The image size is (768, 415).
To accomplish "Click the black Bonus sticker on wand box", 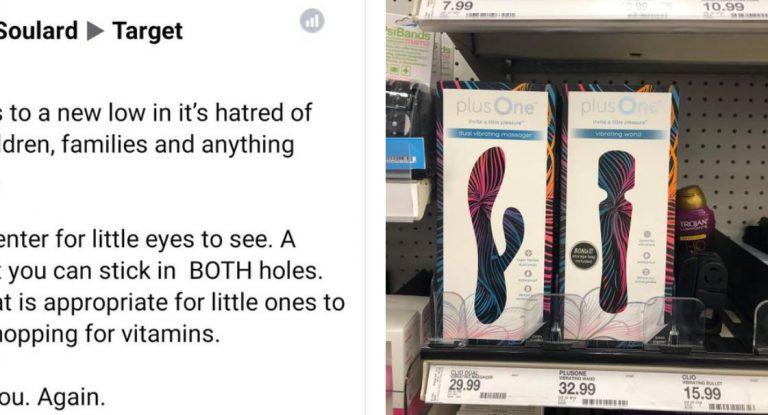I will [584, 254].
